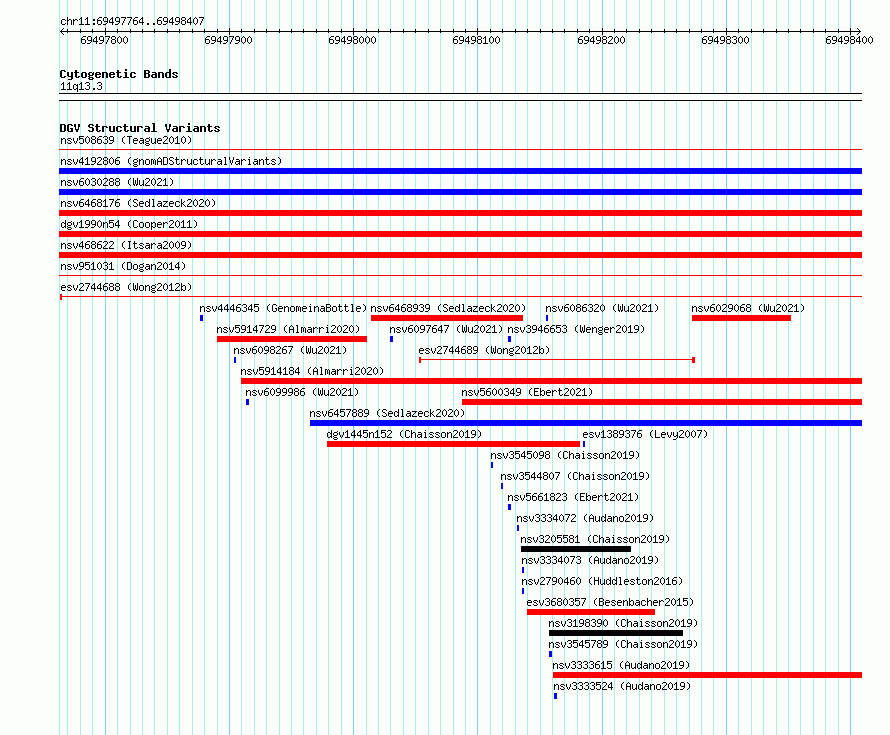This screenshot has width=890, height=735.
Task: Select nsv3333524 (Audano2019) label
Action: click(x=623, y=686)
